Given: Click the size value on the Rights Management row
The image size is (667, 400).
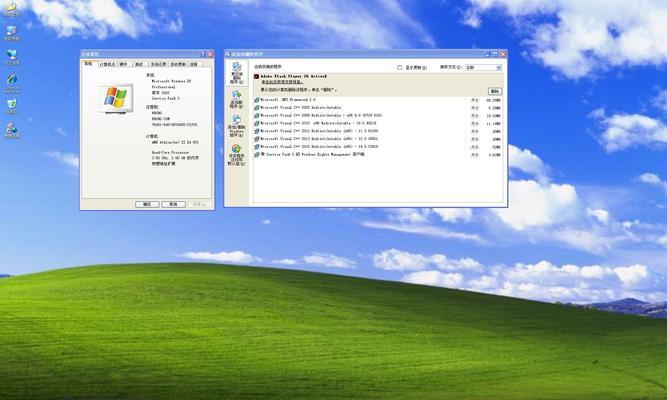Looking at the screenshot, I should (x=494, y=155).
